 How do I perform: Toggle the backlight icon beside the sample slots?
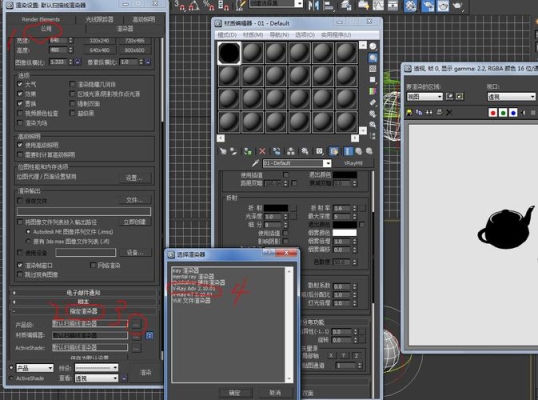[x=373, y=58]
